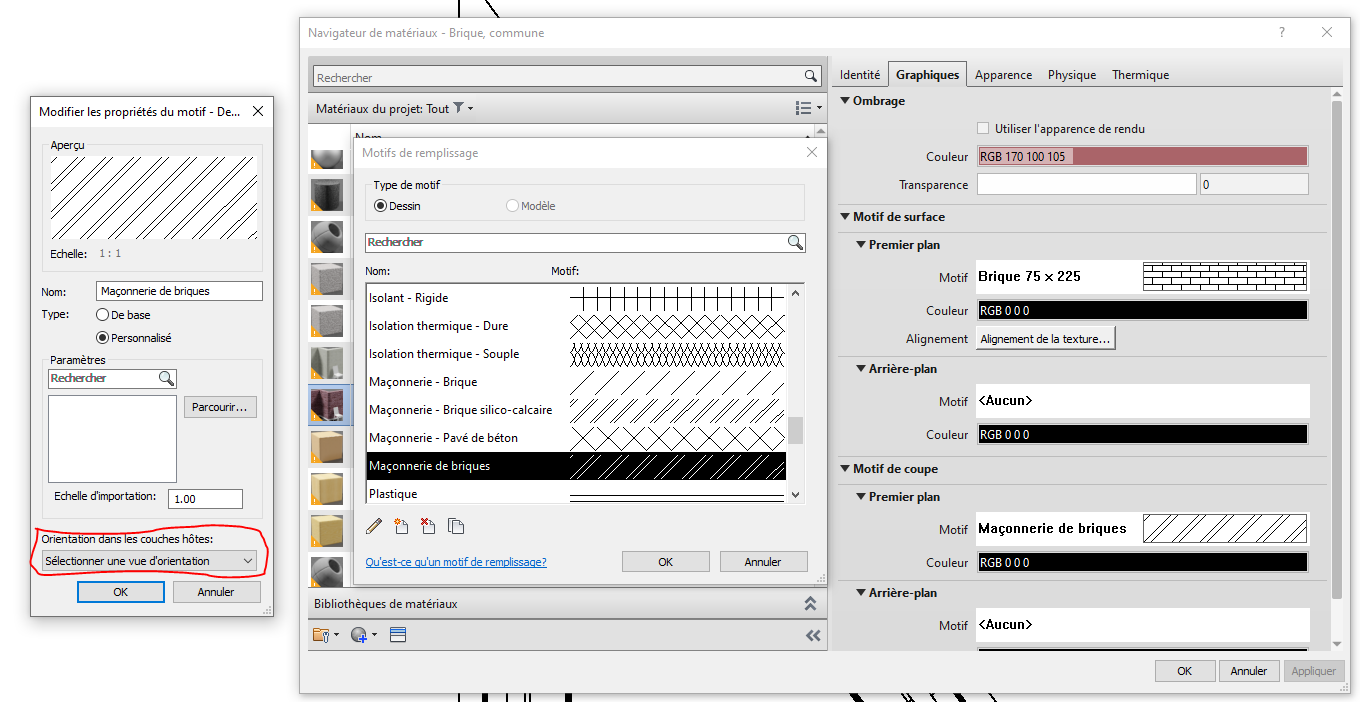Enable Utiliser l'apparence de rendu checkbox

tap(983, 129)
